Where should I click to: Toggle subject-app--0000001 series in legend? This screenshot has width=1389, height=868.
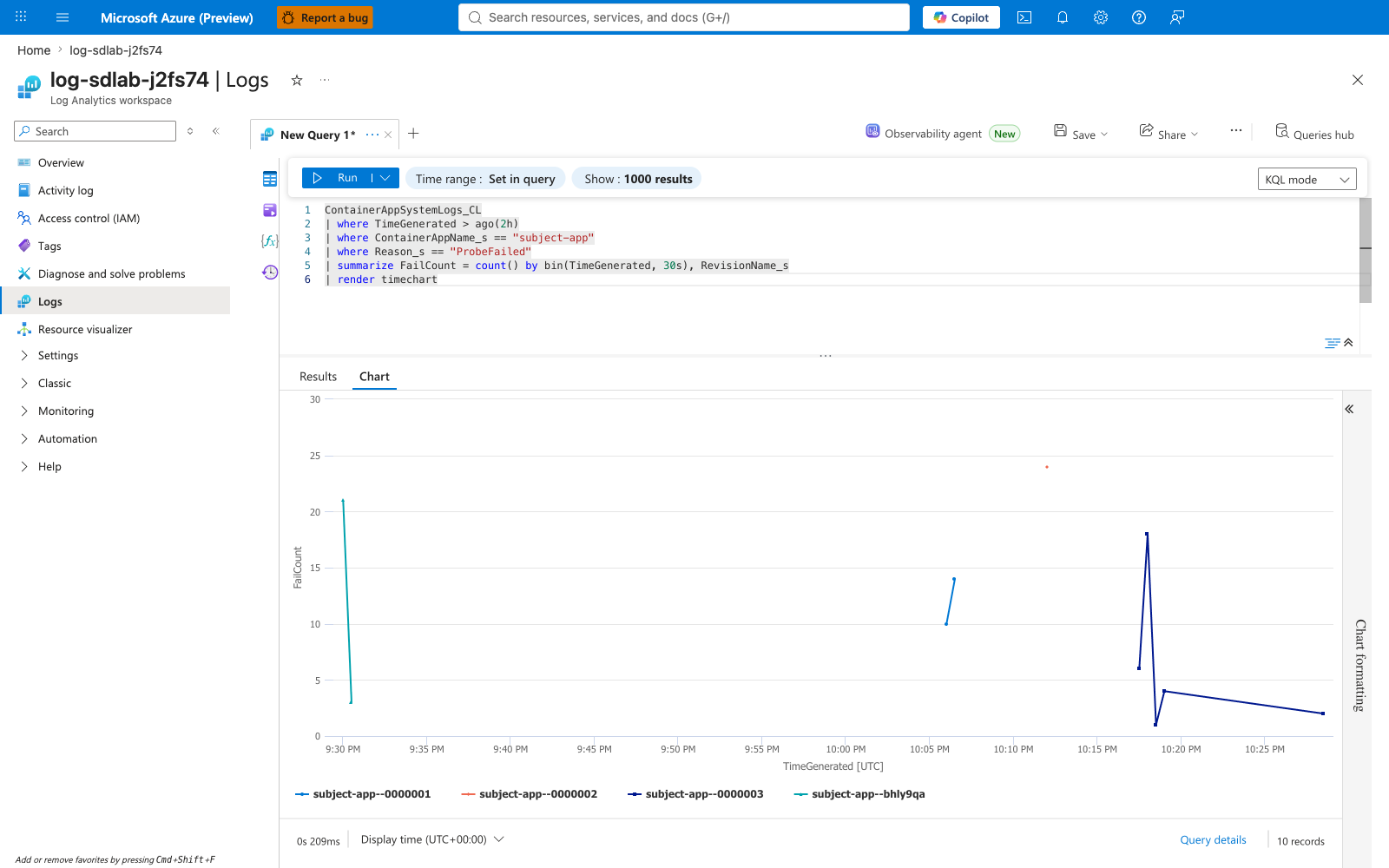point(363,794)
